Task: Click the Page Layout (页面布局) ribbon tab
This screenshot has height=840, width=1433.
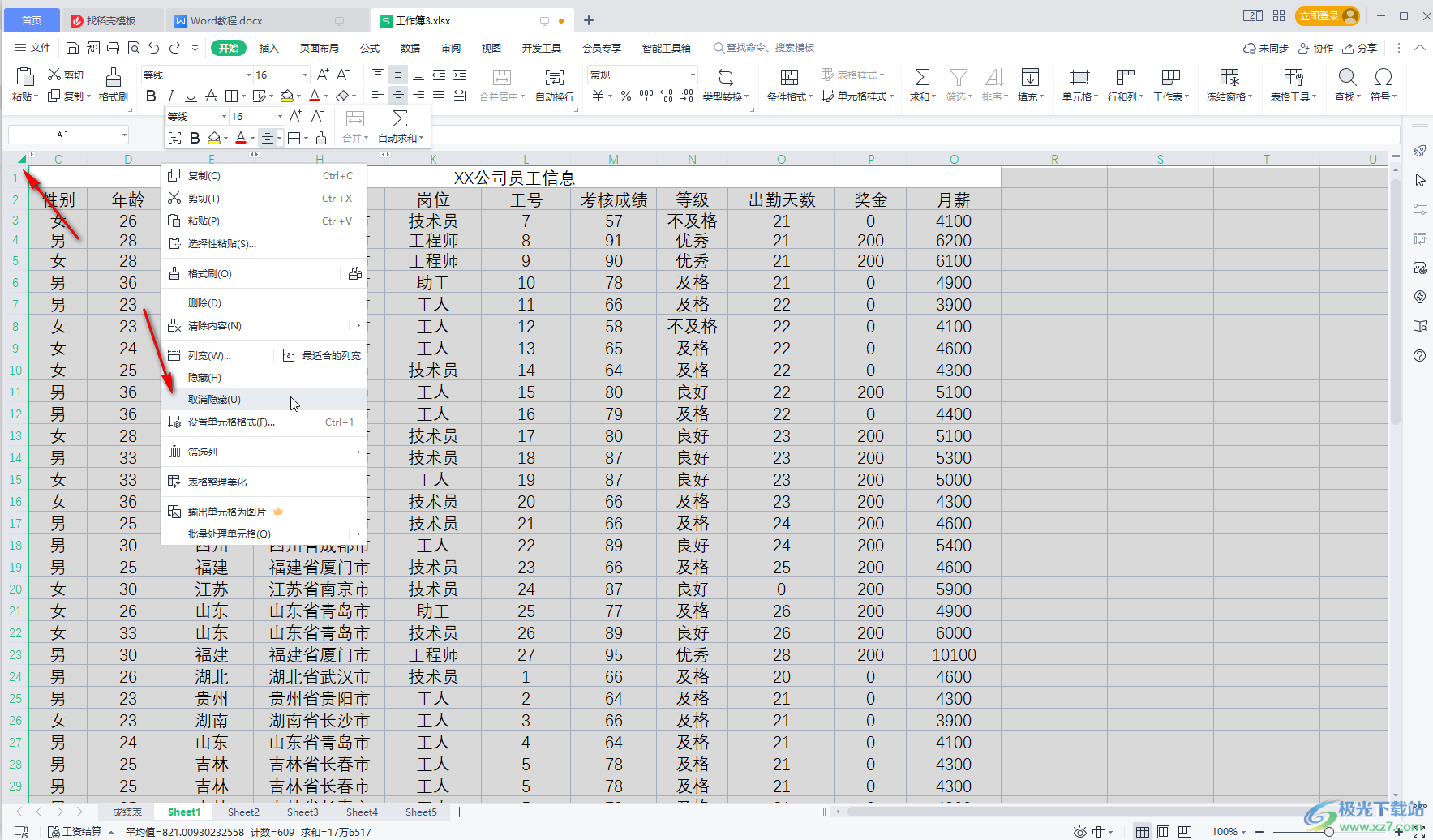Action: pyautogui.click(x=320, y=48)
